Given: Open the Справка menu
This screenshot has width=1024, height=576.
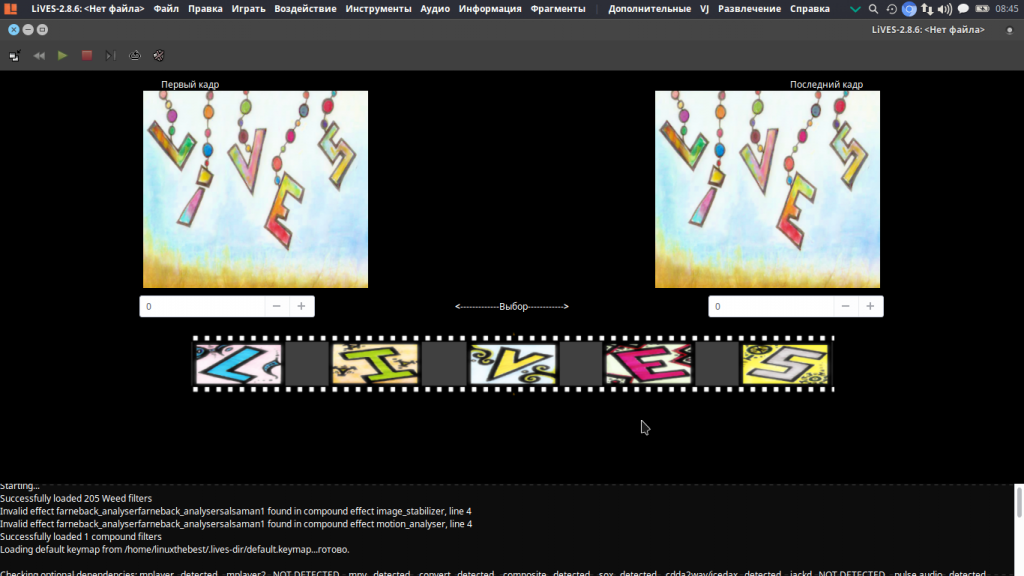Looking at the screenshot, I should coord(810,8).
